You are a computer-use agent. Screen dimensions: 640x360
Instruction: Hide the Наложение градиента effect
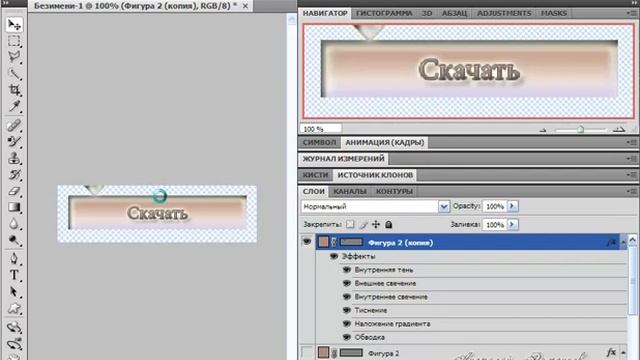point(347,324)
